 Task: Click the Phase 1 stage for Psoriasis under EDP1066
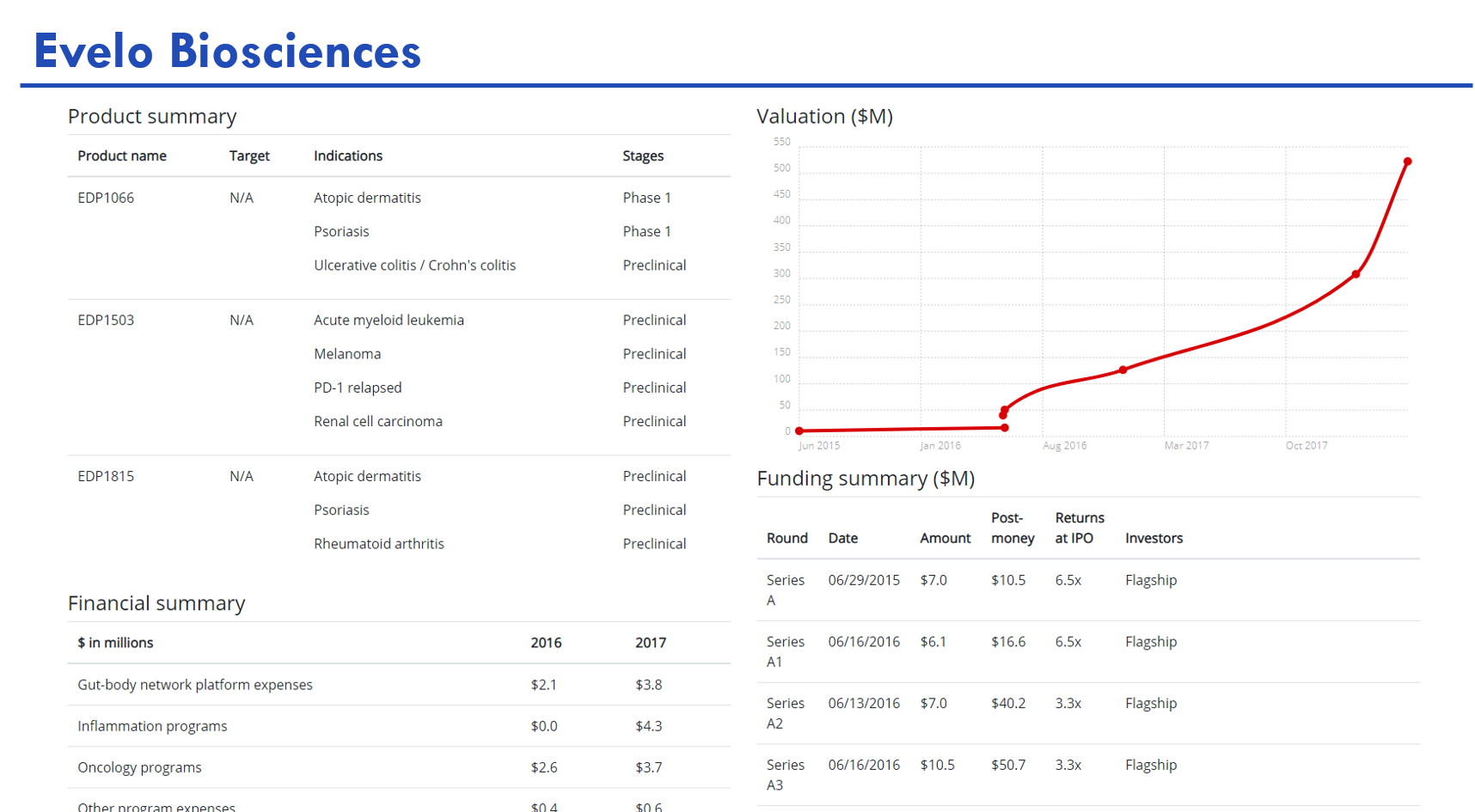pos(647,231)
